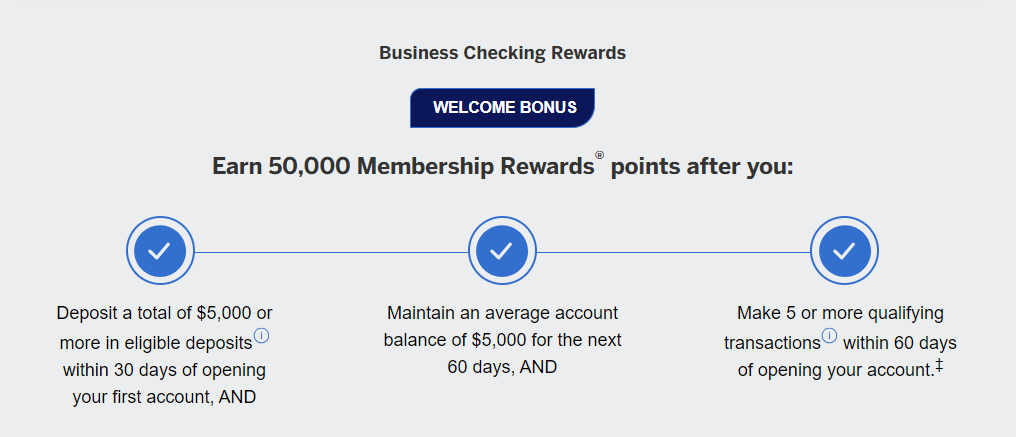Click the line connecting second and third checkmarks

click(673, 252)
